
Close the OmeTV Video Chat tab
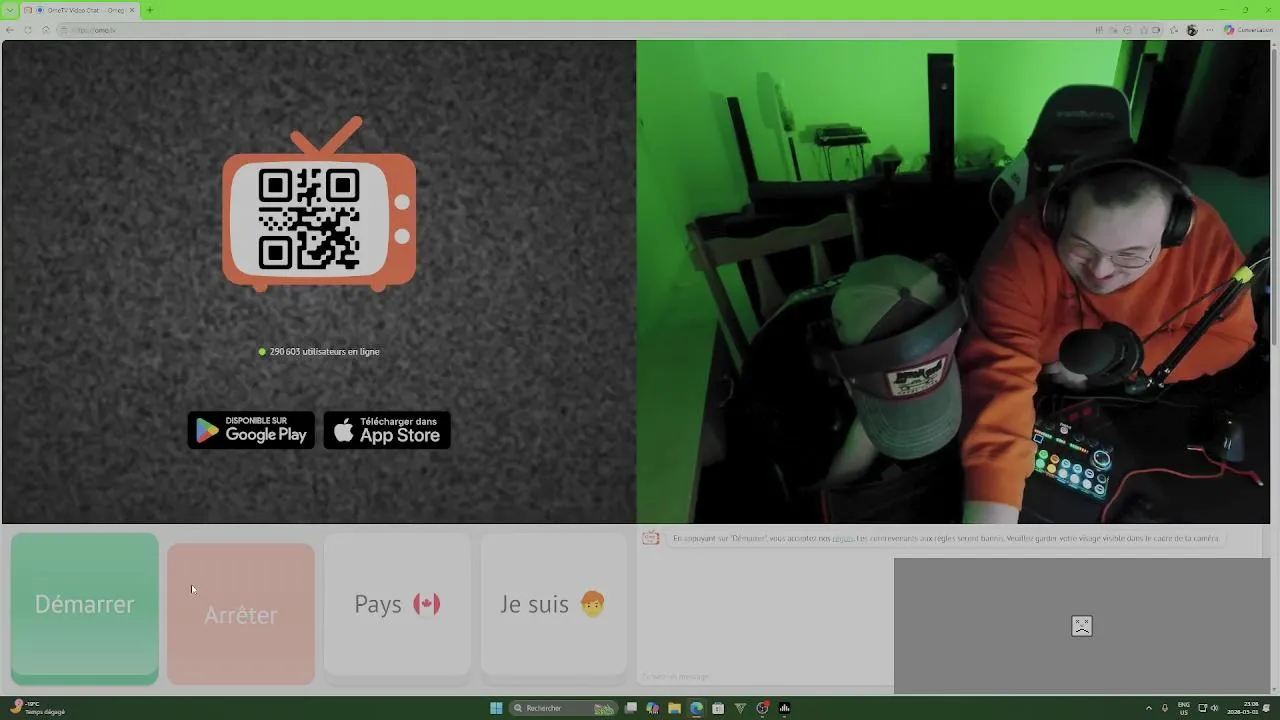(132, 10)
